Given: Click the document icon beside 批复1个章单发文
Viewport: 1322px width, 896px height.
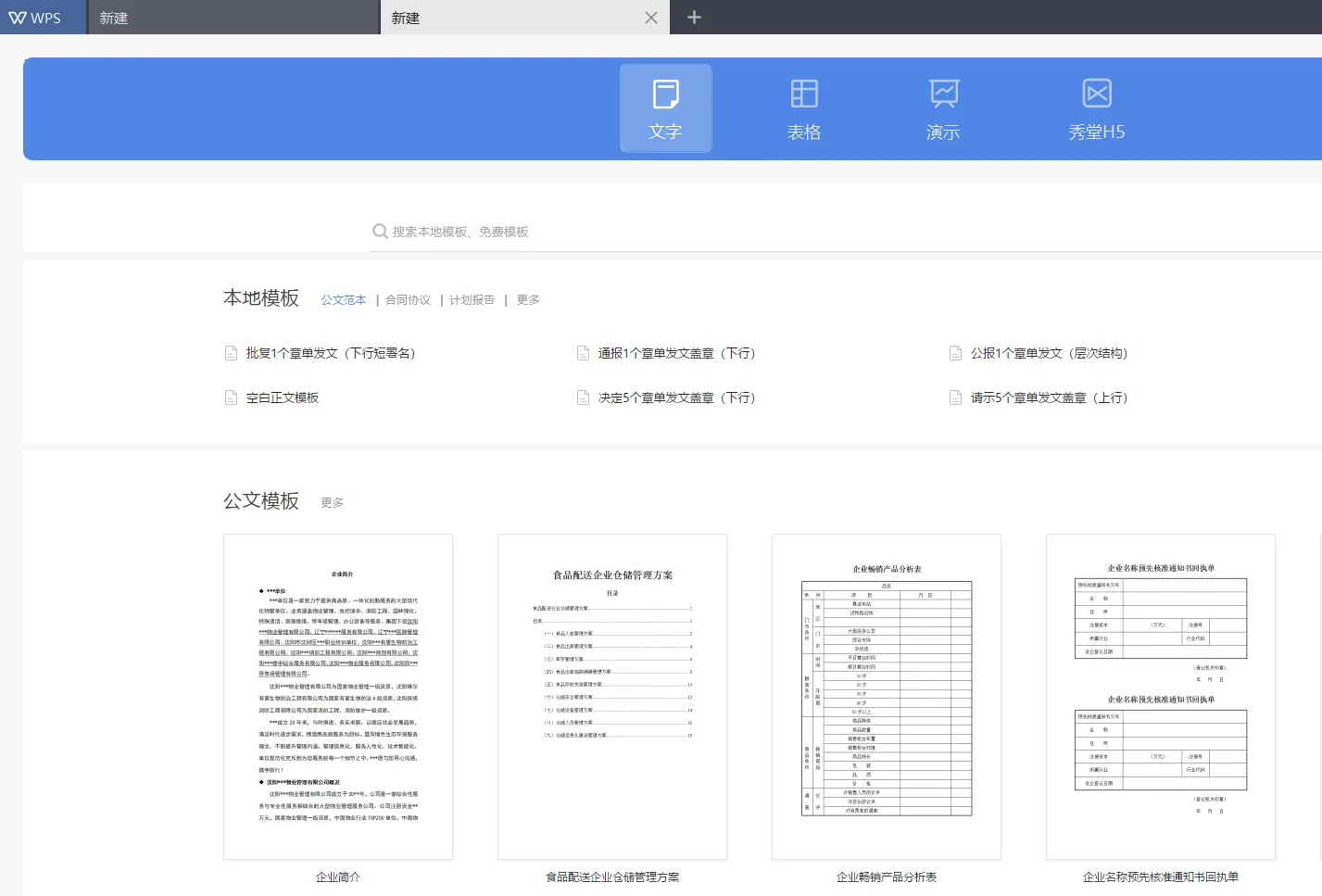Looking at the screenshot, I should (231, 352).
